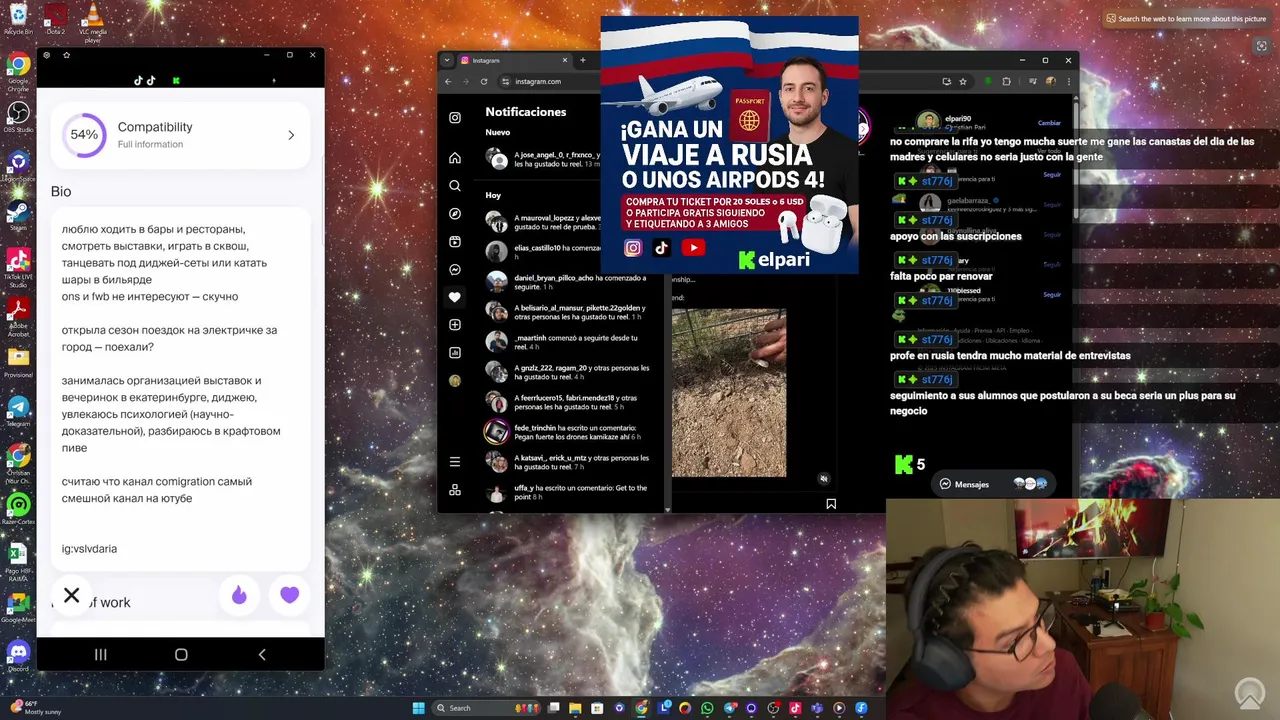1280x720 pixels.
Task: Tap the purple flame super-like button
Action: coord(239,595)
